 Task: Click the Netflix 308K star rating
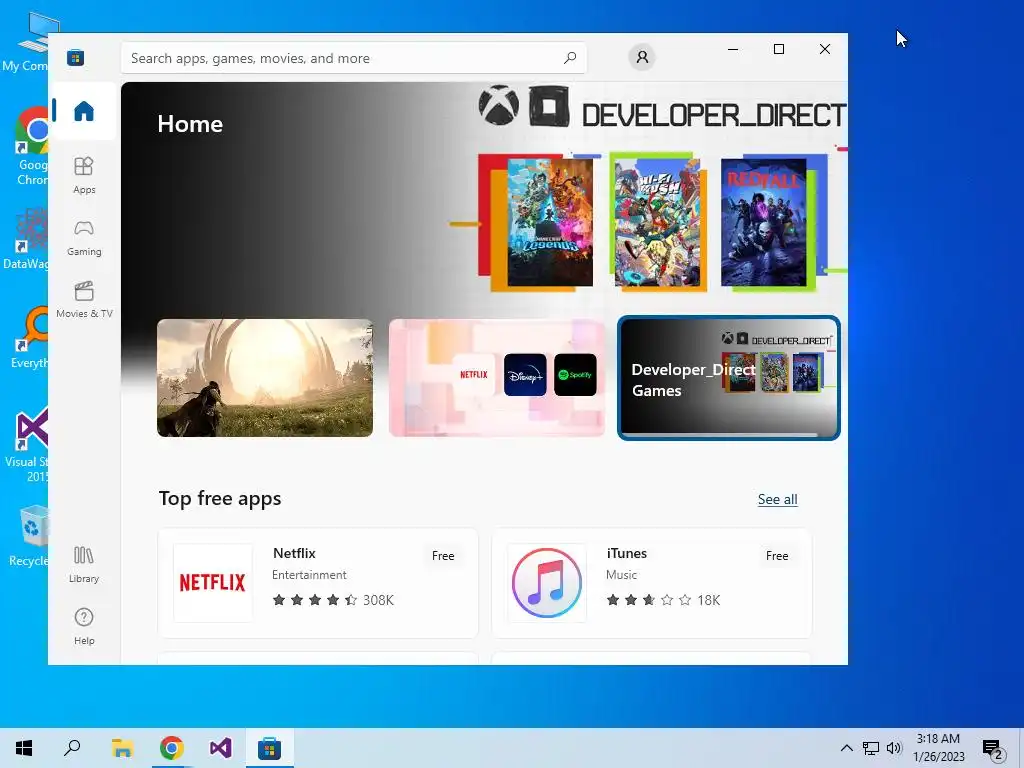pos(333,600)
